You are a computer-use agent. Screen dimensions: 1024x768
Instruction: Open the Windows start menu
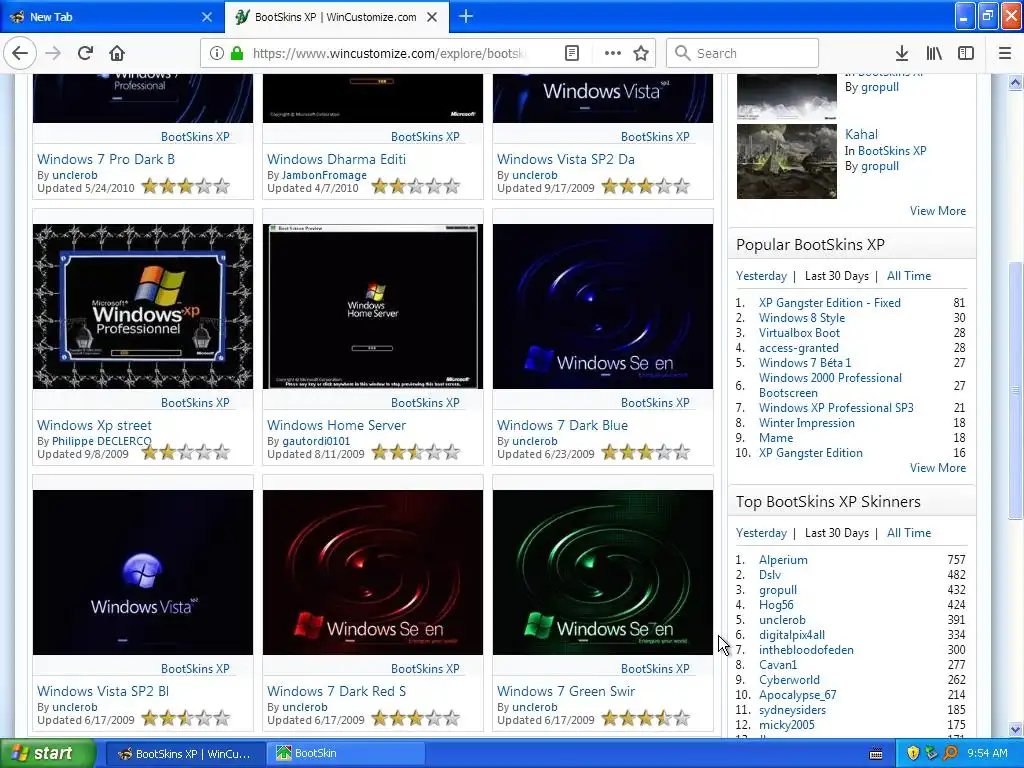point(47,753)
